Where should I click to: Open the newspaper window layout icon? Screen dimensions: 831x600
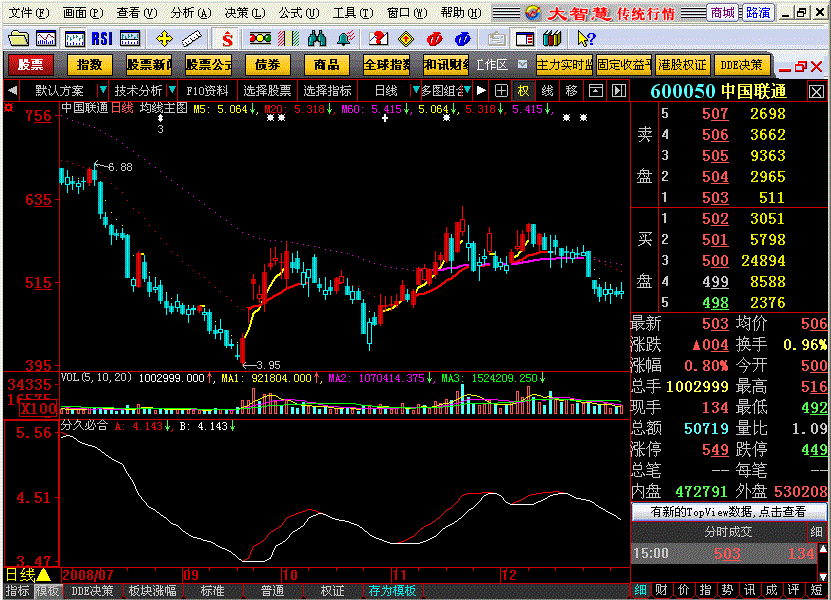[525, 39]
